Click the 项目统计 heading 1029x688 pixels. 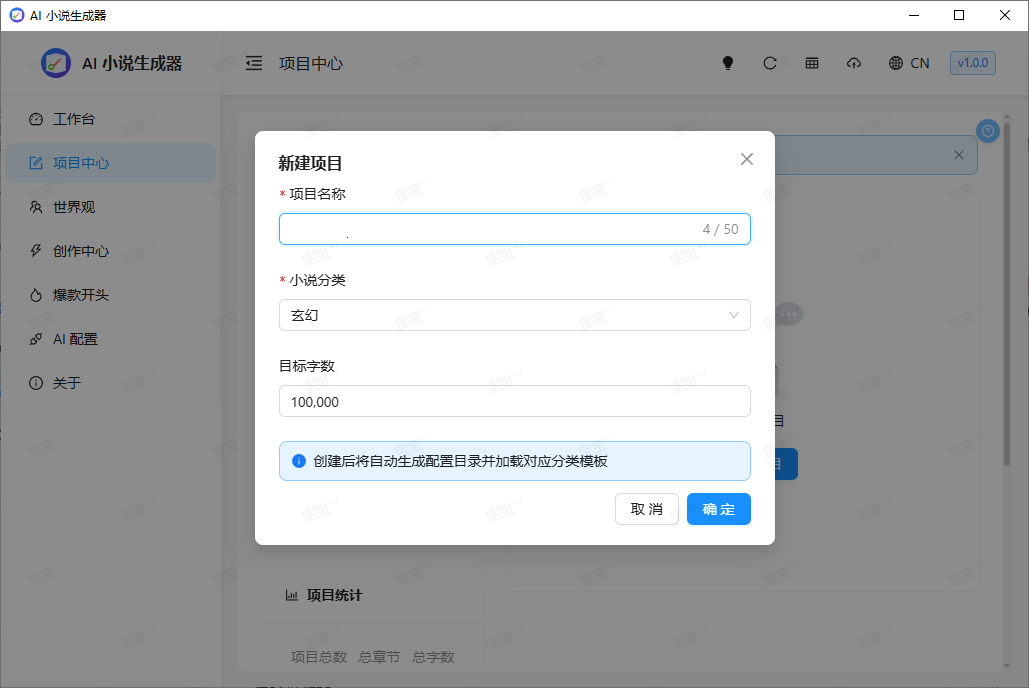point(335,595)
